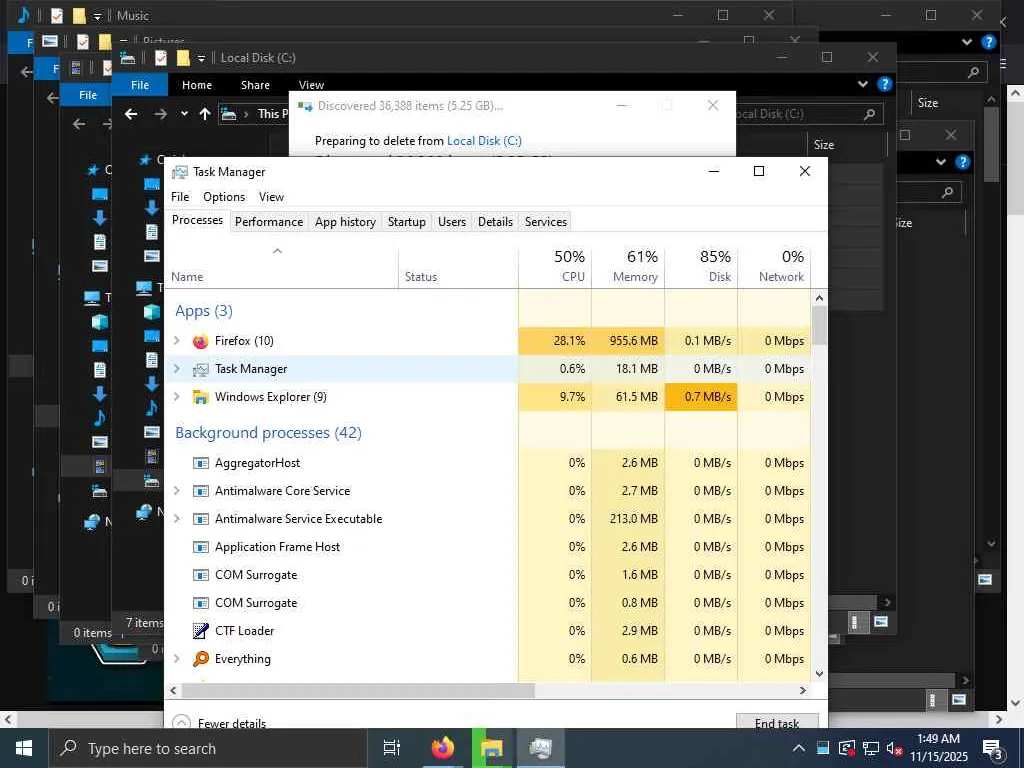The image size is (1024, 768).
Task: Click the Antimalware Core Service icon
Action: click(x=200, y=491)
